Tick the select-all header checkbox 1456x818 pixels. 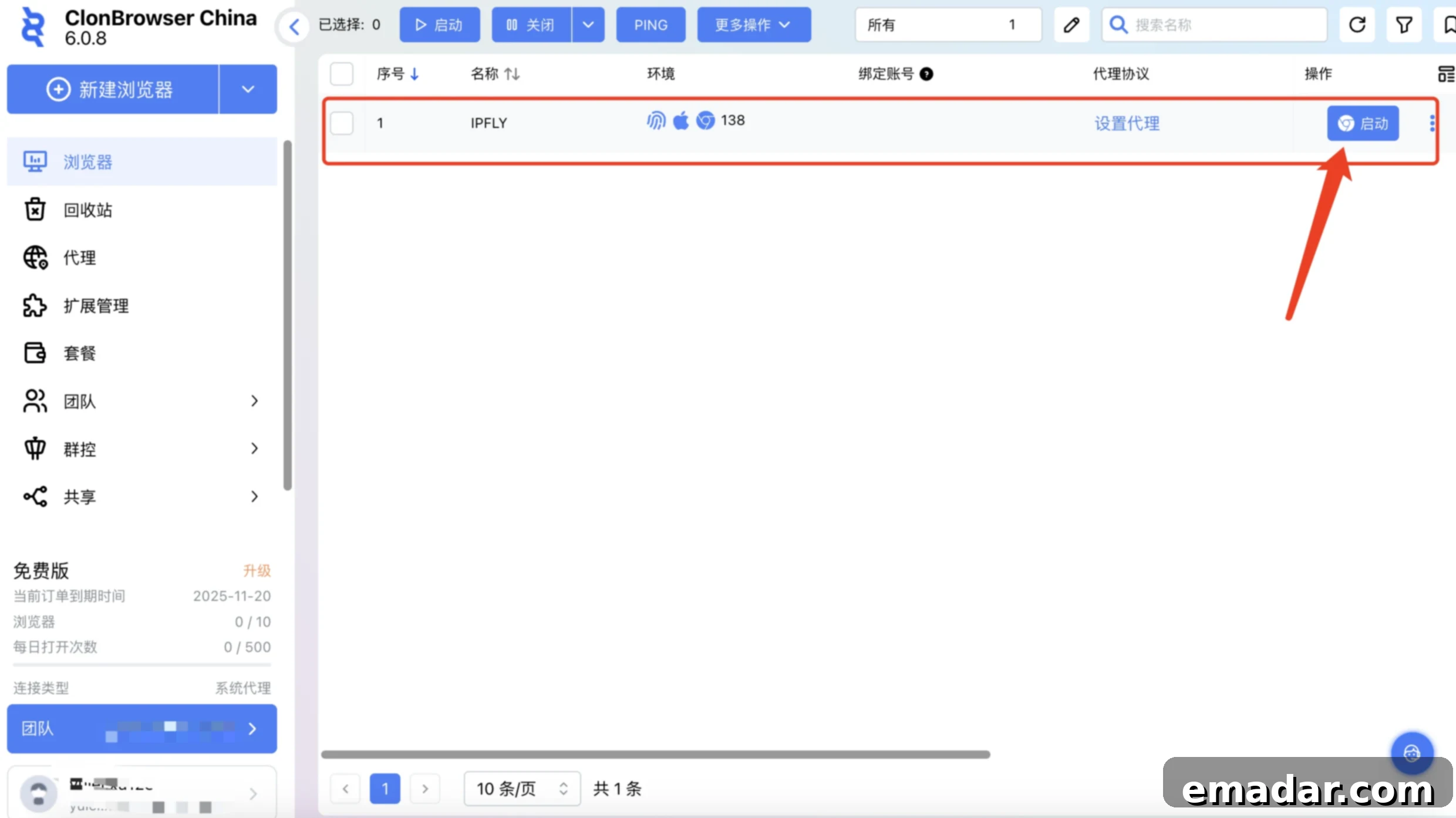(x=342, y=74)
